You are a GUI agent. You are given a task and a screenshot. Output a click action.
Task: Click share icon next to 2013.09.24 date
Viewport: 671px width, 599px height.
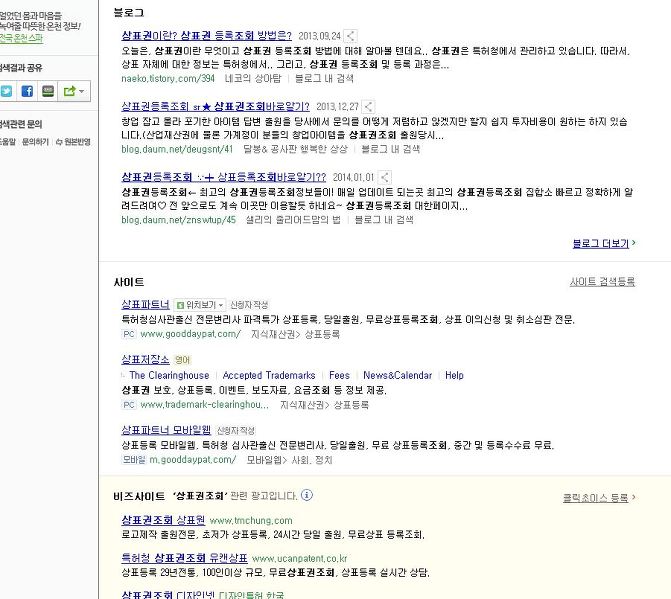point(350,36)
